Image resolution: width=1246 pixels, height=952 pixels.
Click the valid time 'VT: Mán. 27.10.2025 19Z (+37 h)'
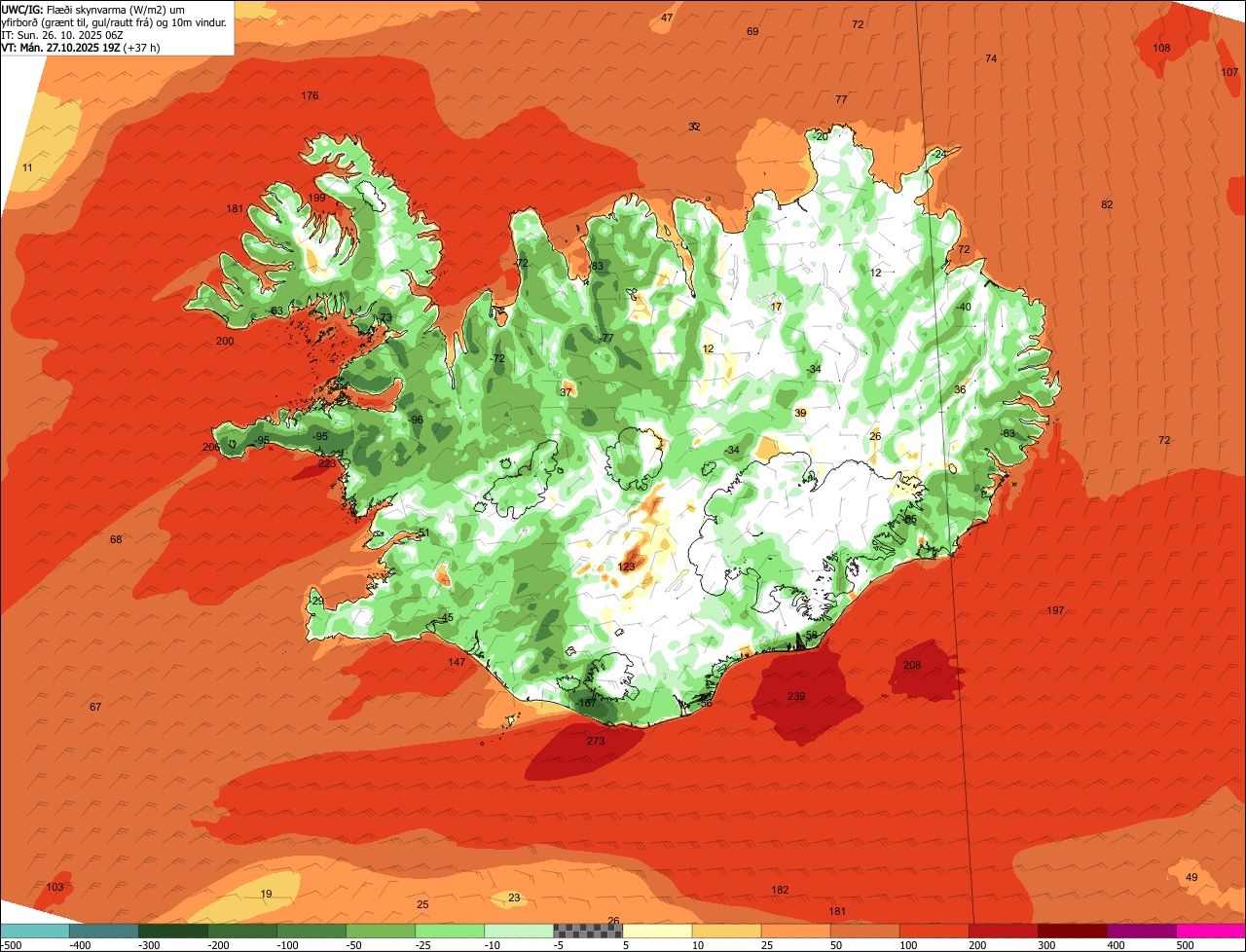81,47
